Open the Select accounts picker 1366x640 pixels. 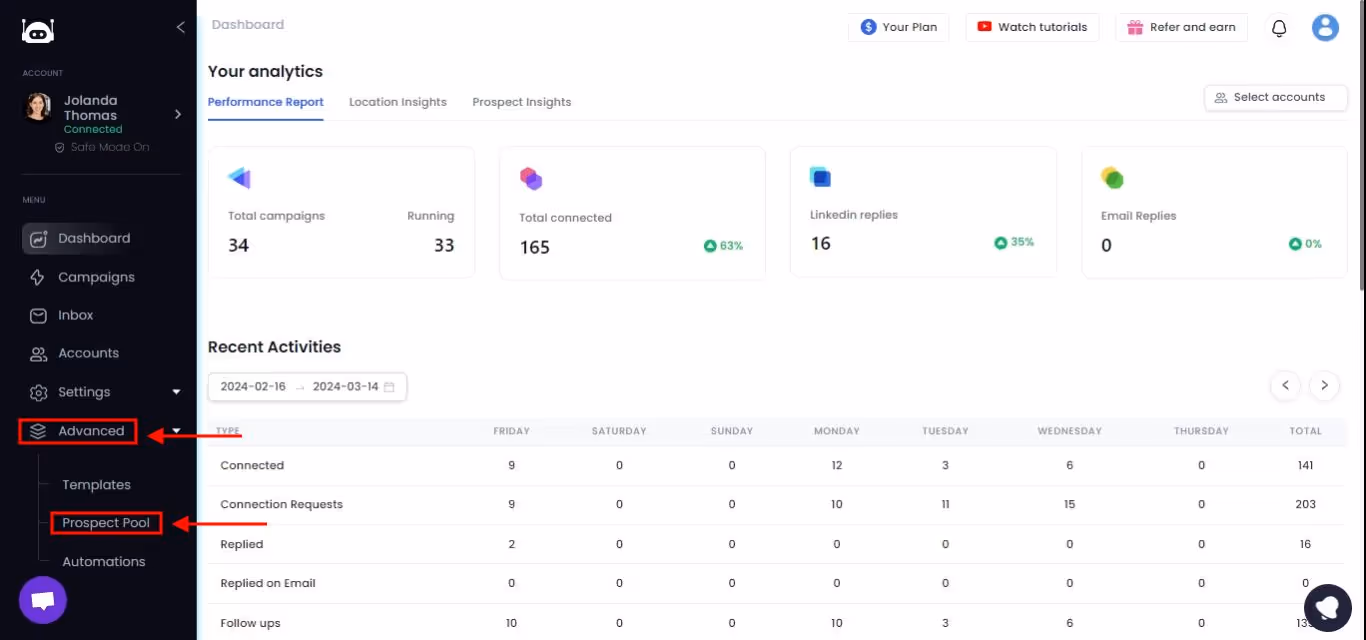[1275, 97]
